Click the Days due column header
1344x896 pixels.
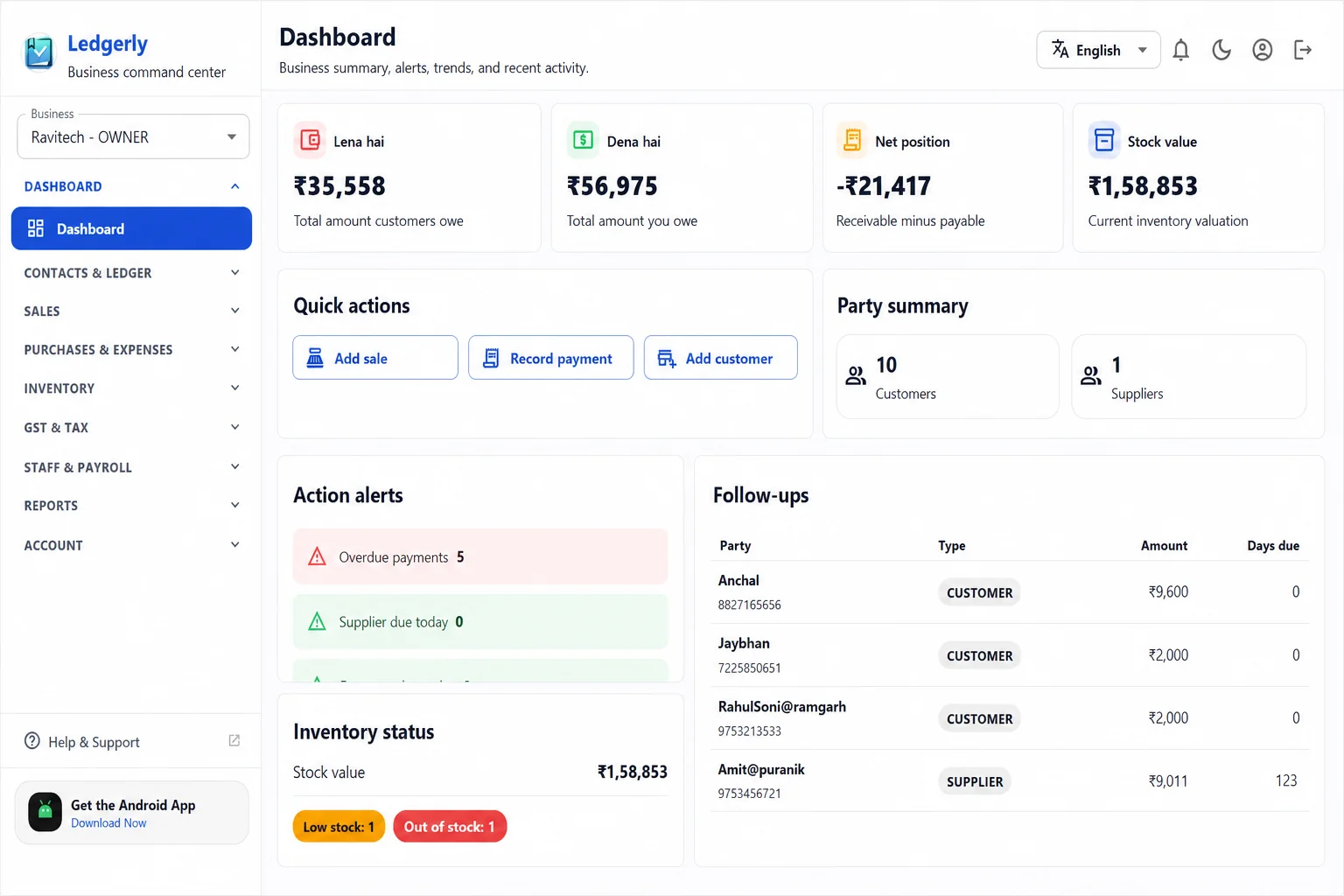[x=1273, y=545]
